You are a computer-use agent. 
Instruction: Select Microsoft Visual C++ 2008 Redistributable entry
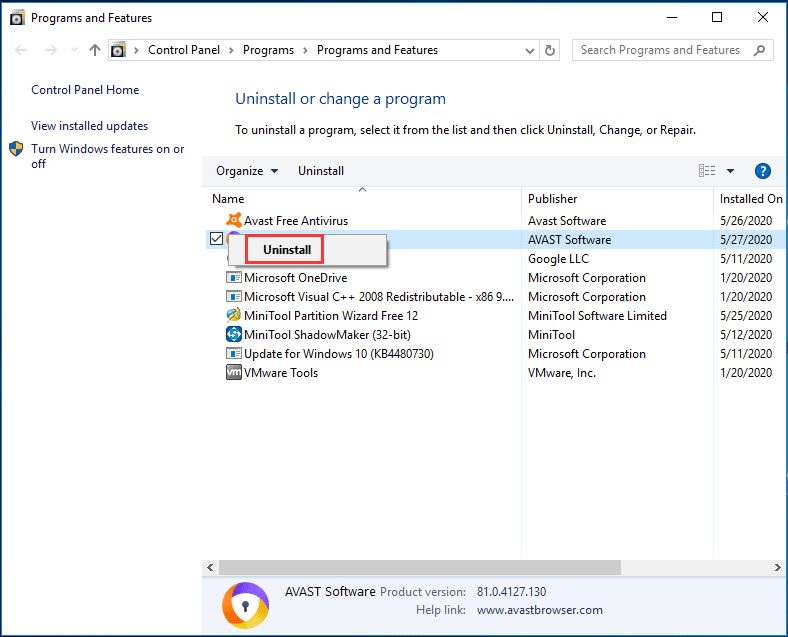click(x=379, y=296)
